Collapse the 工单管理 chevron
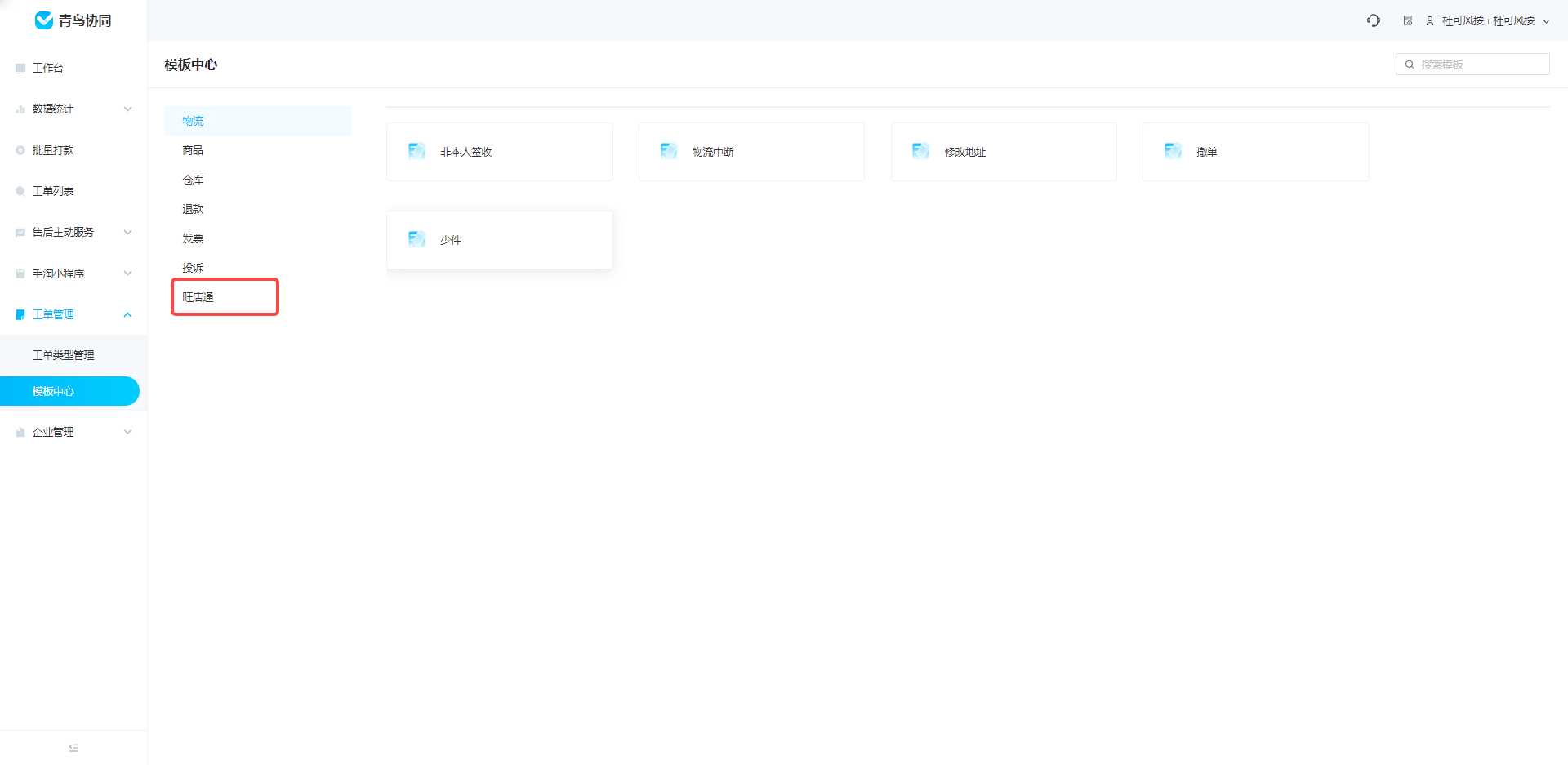 127,314
